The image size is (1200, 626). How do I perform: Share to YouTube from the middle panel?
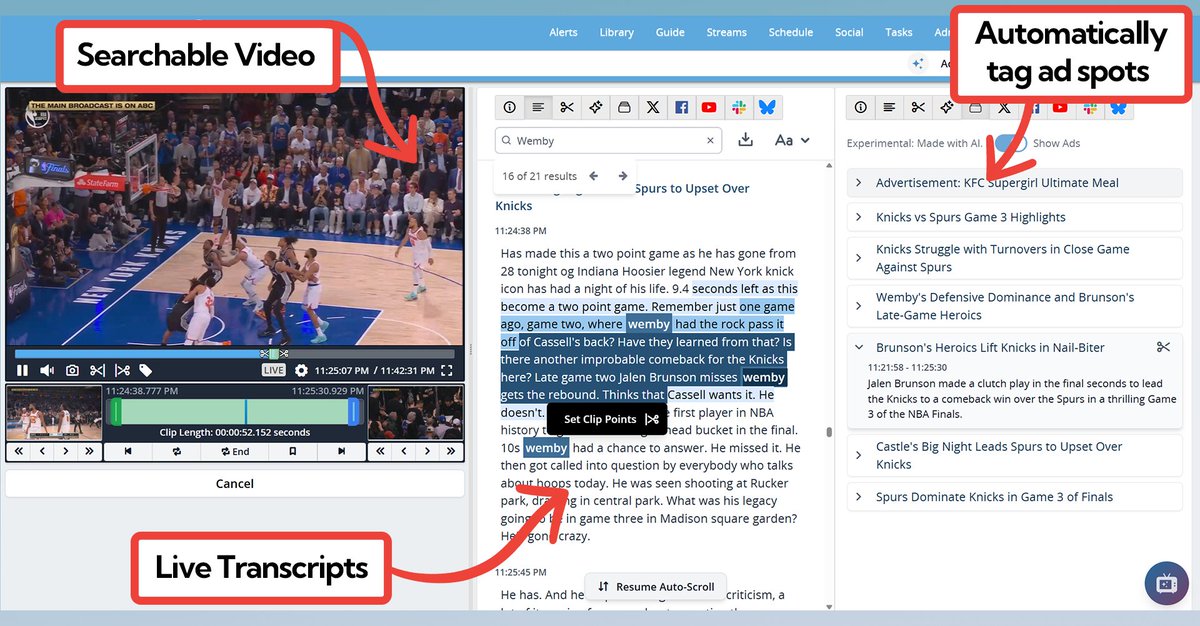(x=710, y=107)
